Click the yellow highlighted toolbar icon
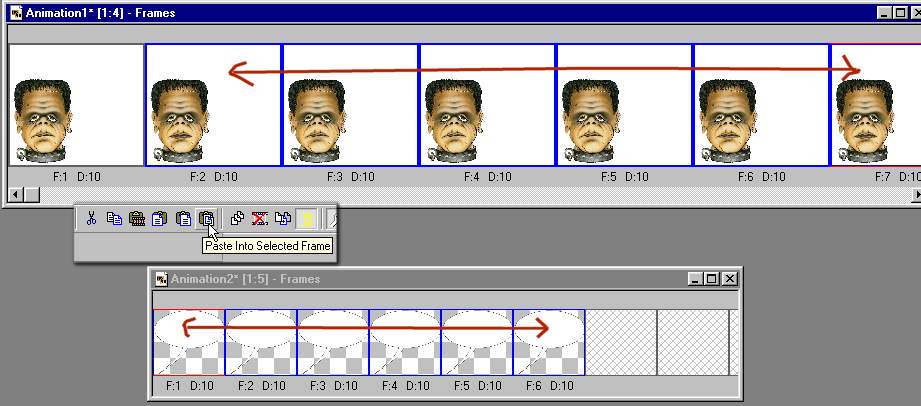 point(306,218)
